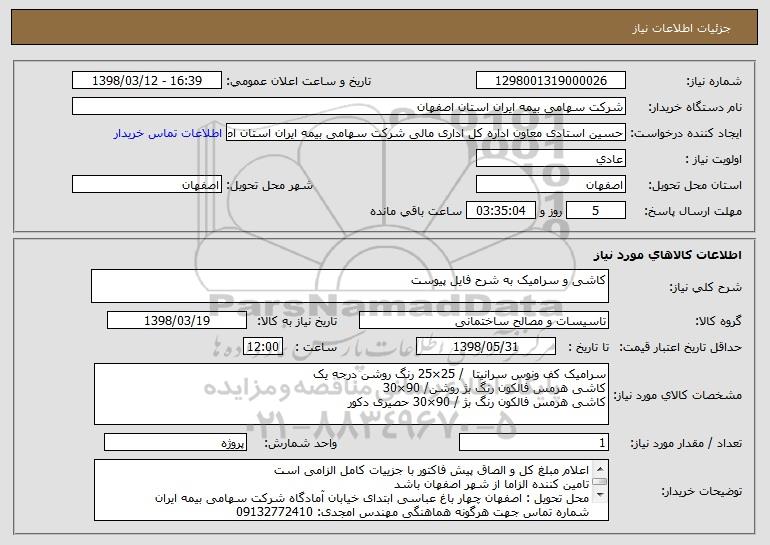This screenshot has width=770, height=545.
Task: Click the delivery province field اصفهان
Action: click(x=550, y=185)
